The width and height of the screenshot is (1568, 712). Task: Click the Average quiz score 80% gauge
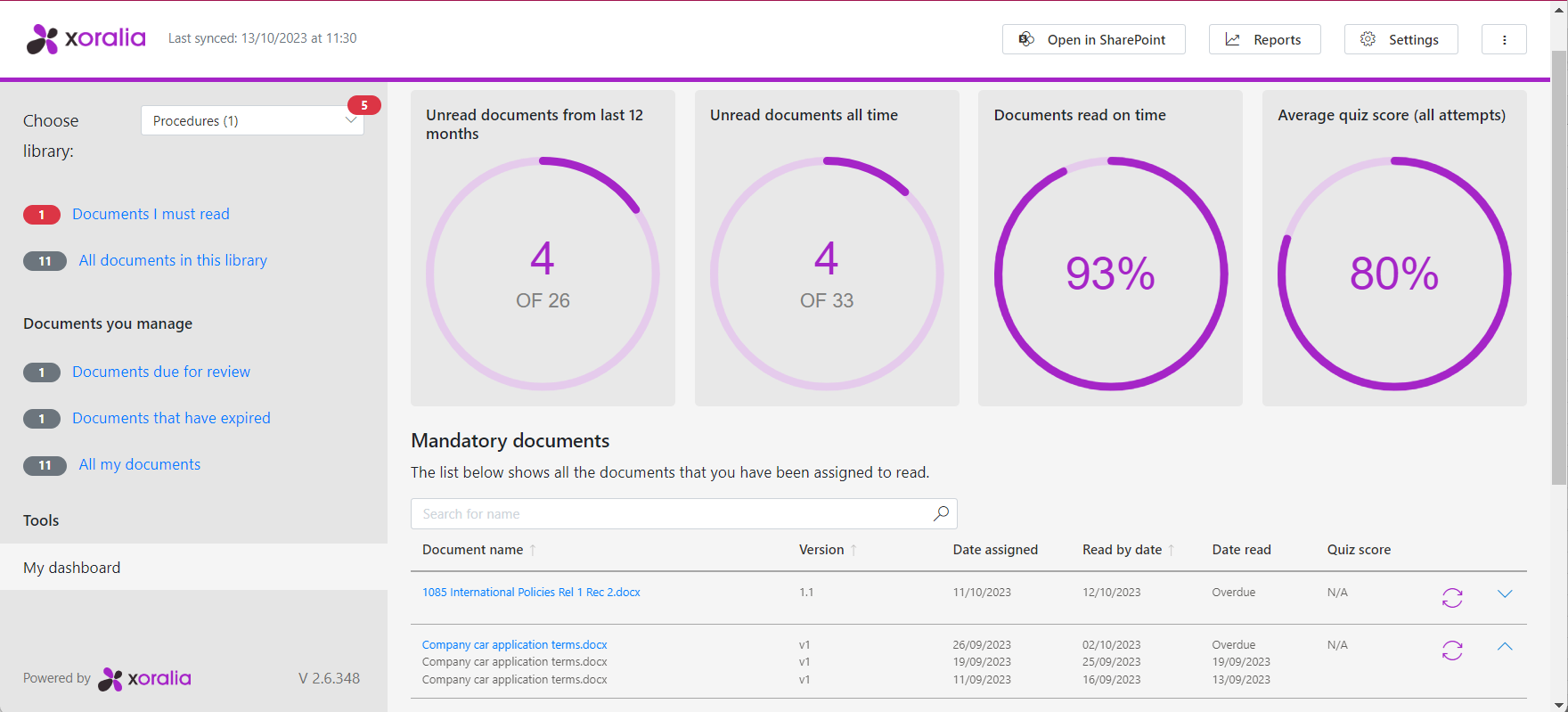click(x=1394, y=274)
